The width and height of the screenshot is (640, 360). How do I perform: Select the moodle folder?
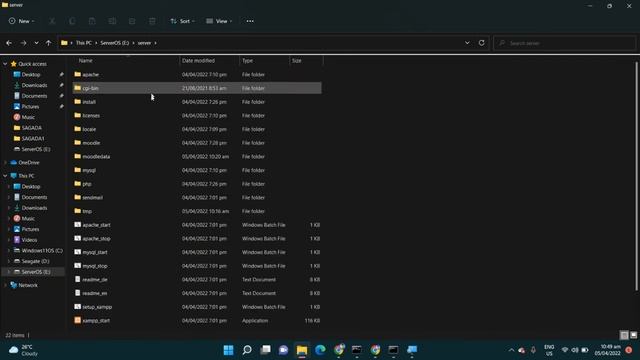pyautogui.click(x=197, y=143)
